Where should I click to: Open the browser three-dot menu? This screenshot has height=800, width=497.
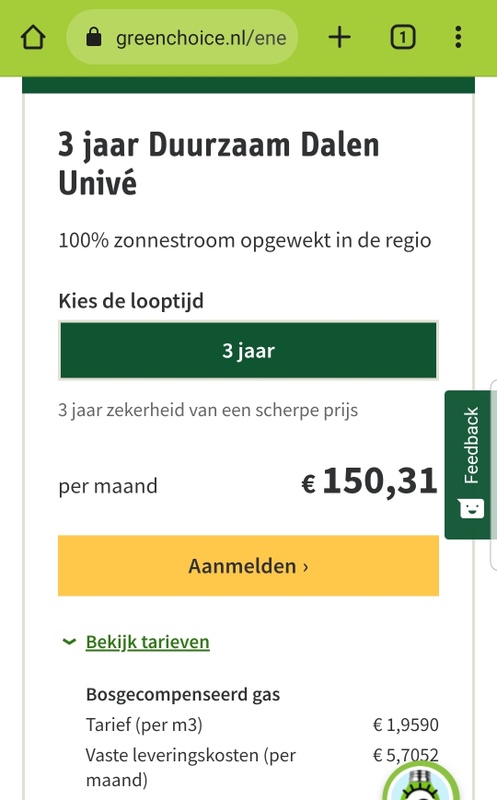pos(458,37)
